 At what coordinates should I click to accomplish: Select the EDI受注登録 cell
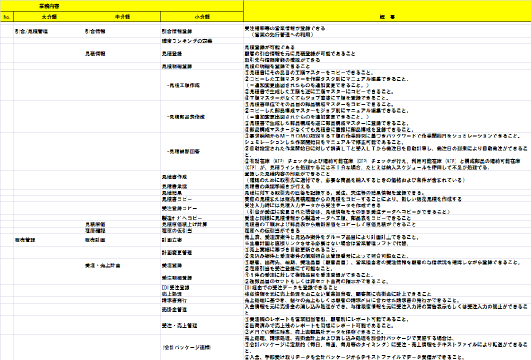(x=175, y=288)
